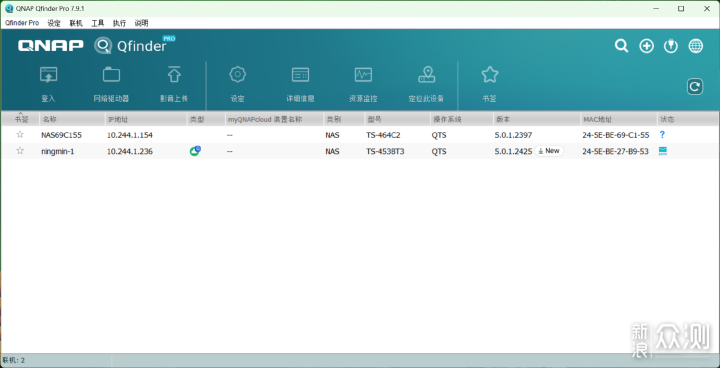Click the plus add-device icon
Image resolution: width=720 pixels, height=368 pixels.
tap(647, 46)
